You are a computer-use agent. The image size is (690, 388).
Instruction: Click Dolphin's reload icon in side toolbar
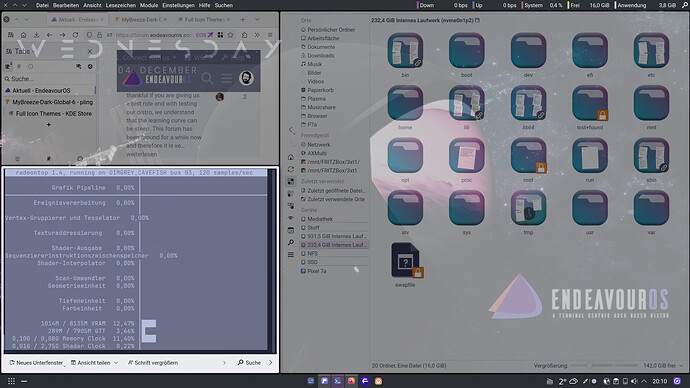click(290, 169)
